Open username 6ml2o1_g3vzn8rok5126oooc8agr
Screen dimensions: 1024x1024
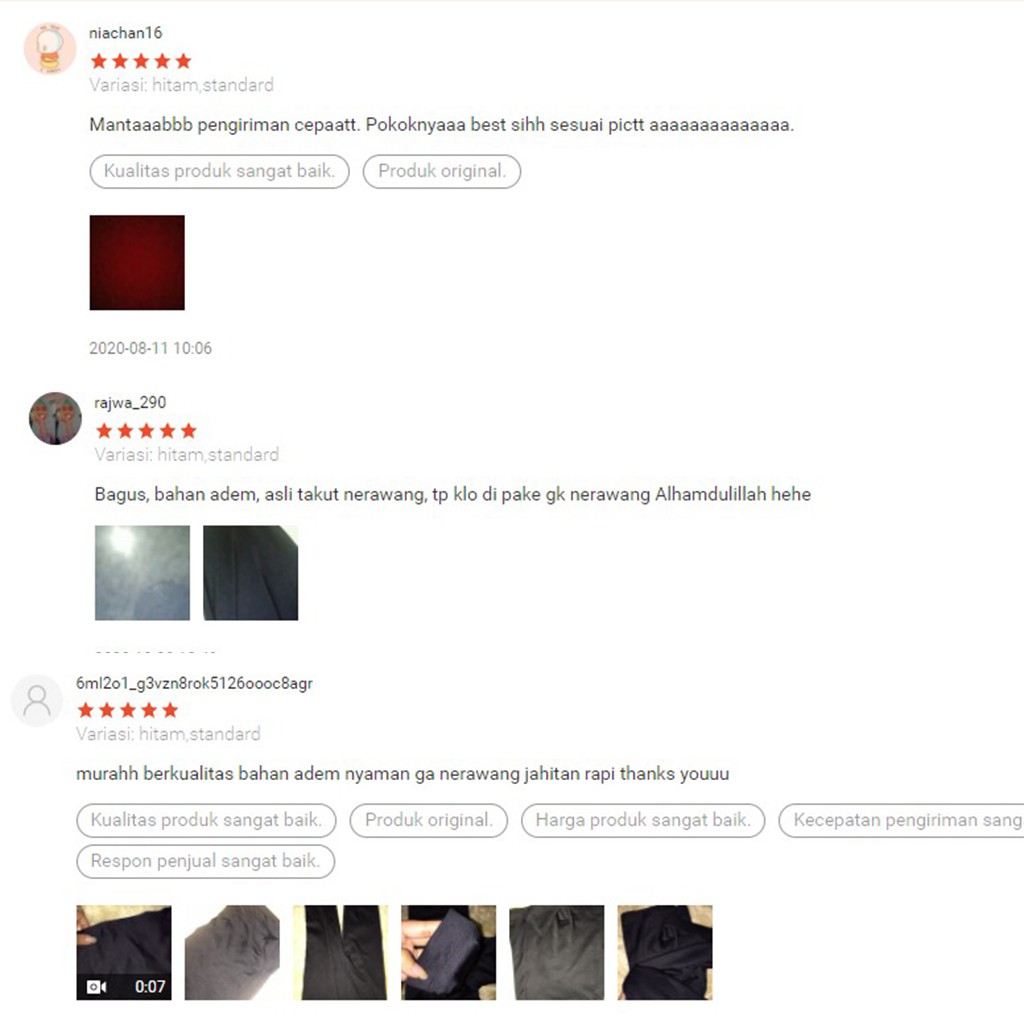[x=195, y=683]
